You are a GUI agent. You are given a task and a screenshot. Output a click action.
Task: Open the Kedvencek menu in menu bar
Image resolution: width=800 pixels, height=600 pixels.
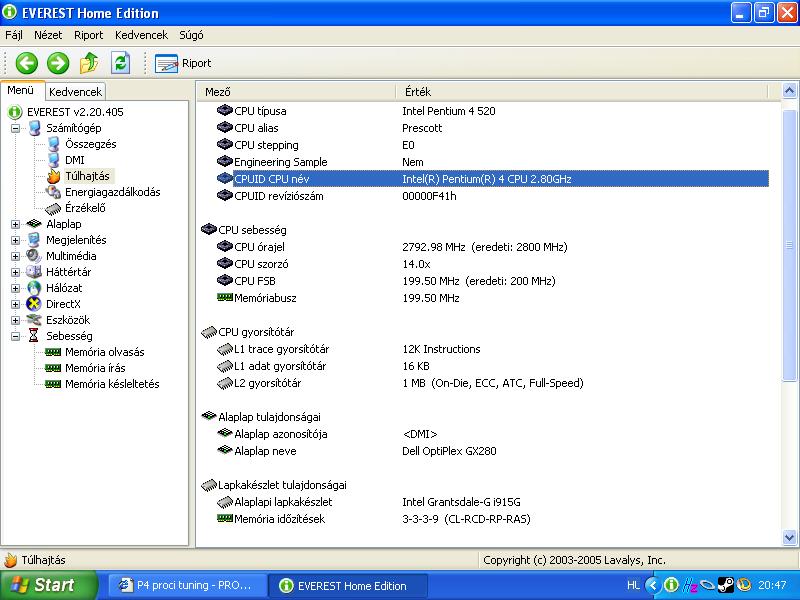click(141, 35)
